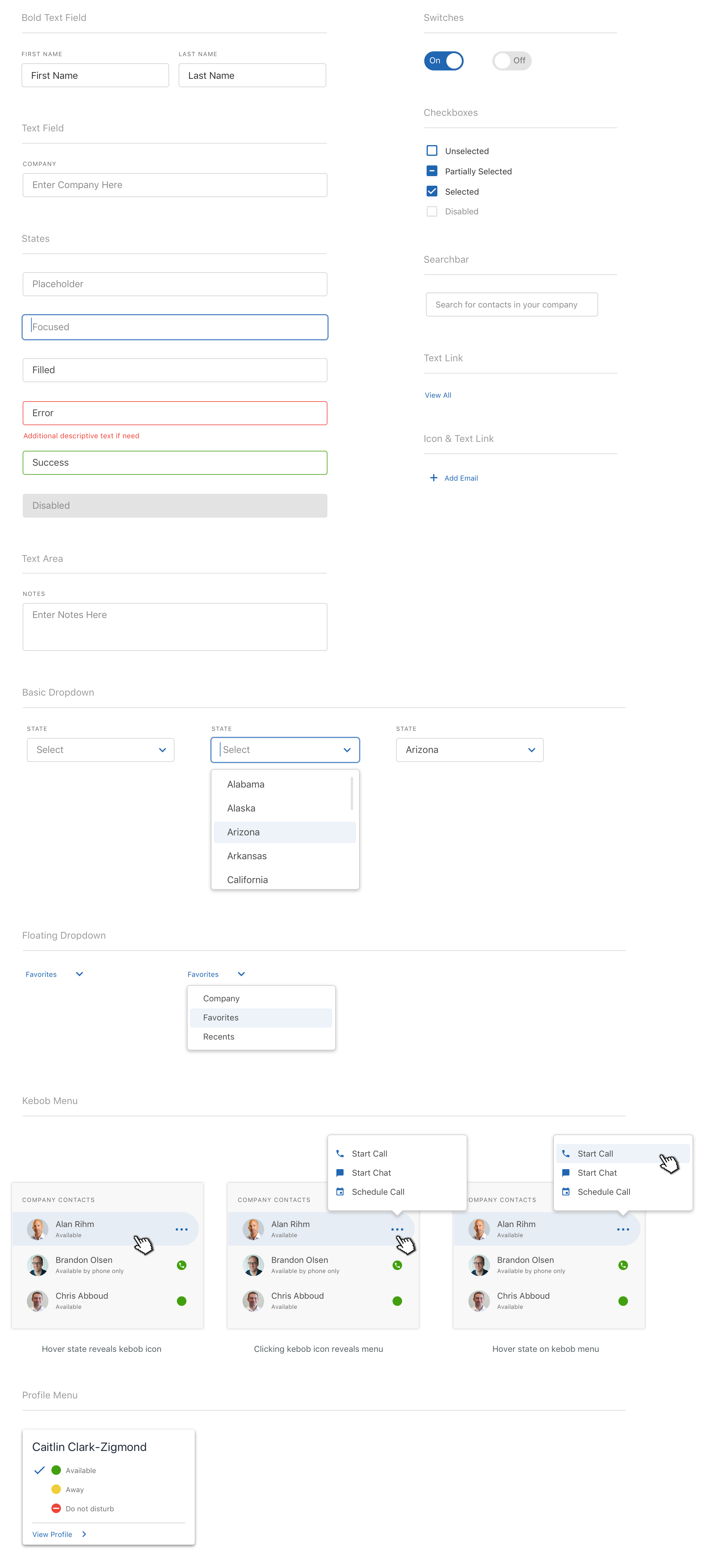The height and width of the screenshot is (1568, 717).
Task: Click the phone icon in hovered kebab menu
Action: tap(566, 1154)
